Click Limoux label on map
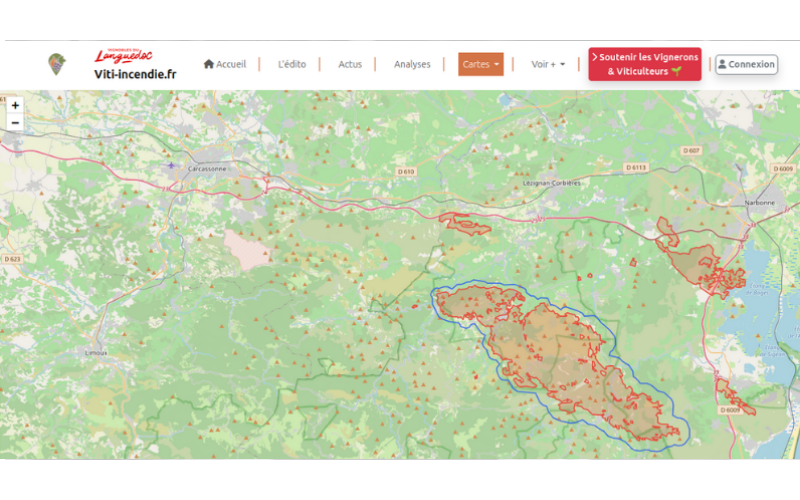800x500 pixels. [x=96, y=353]
